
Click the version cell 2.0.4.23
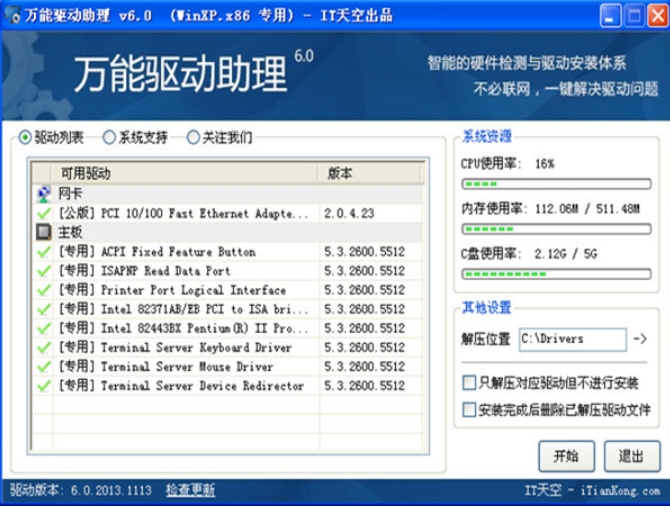pos(349,213)
